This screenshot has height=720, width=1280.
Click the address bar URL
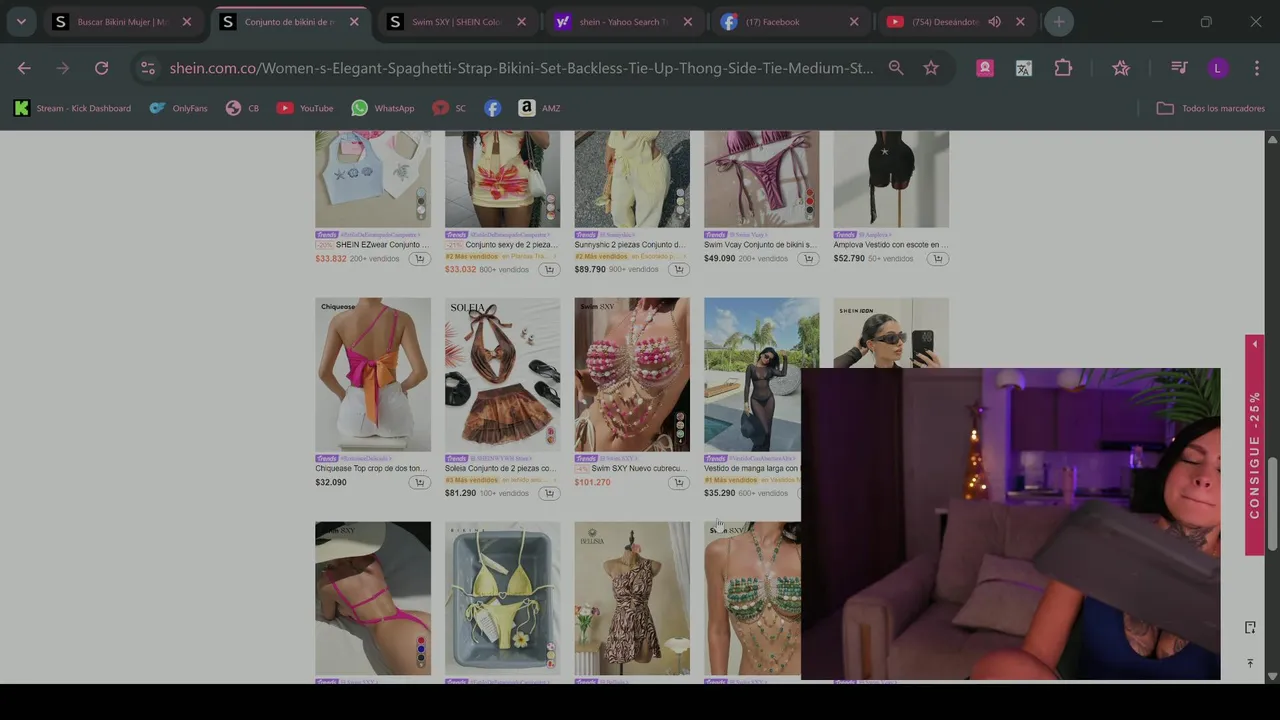(521, 68)
